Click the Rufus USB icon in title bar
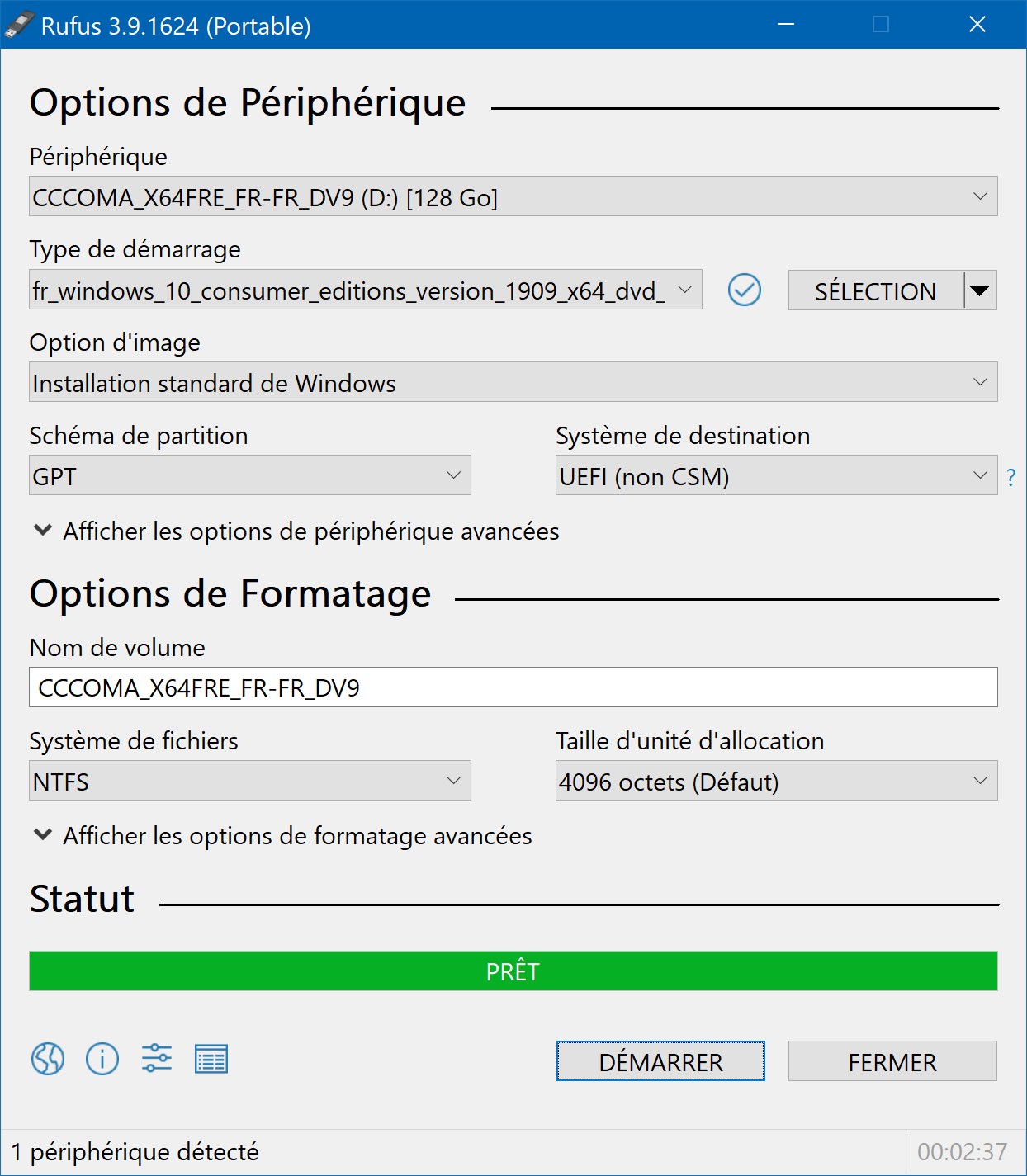 pos(19,25)
